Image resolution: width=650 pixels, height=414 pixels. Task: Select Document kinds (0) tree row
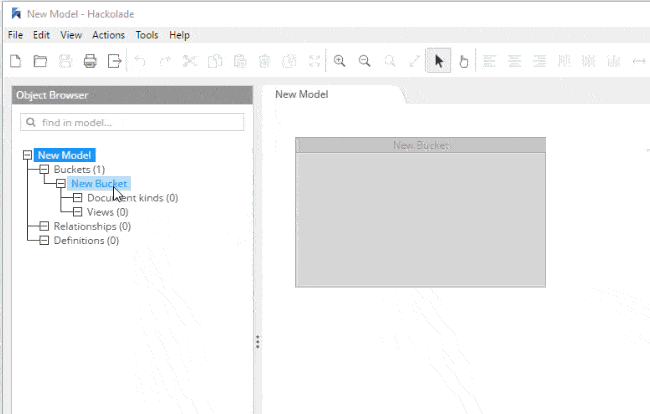tap(133, 198)
